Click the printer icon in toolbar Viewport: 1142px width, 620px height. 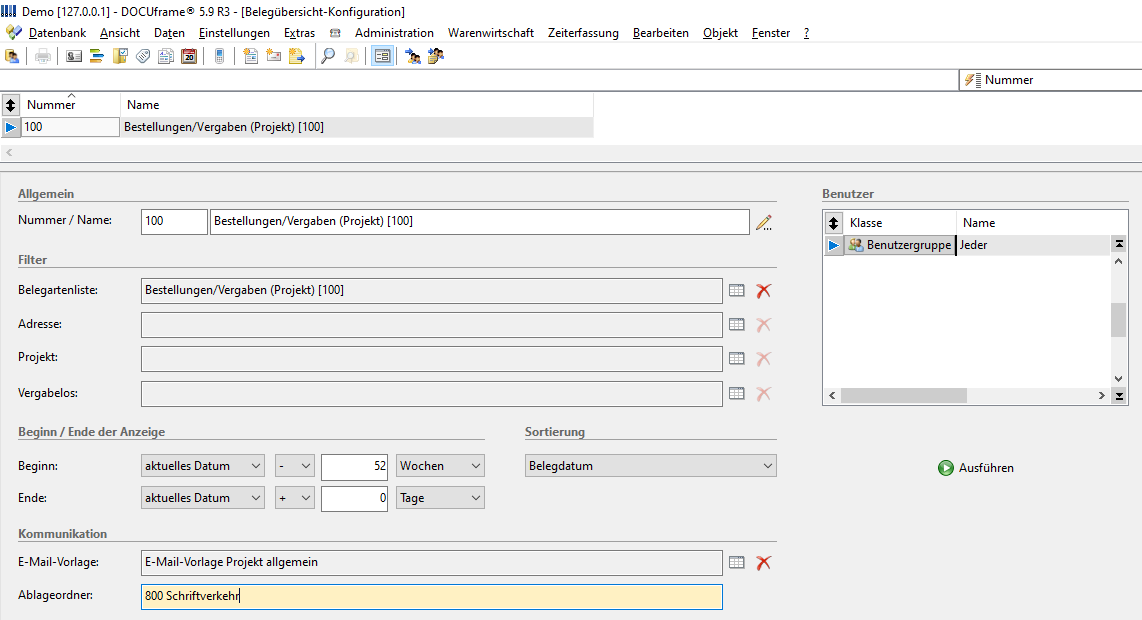43,56
